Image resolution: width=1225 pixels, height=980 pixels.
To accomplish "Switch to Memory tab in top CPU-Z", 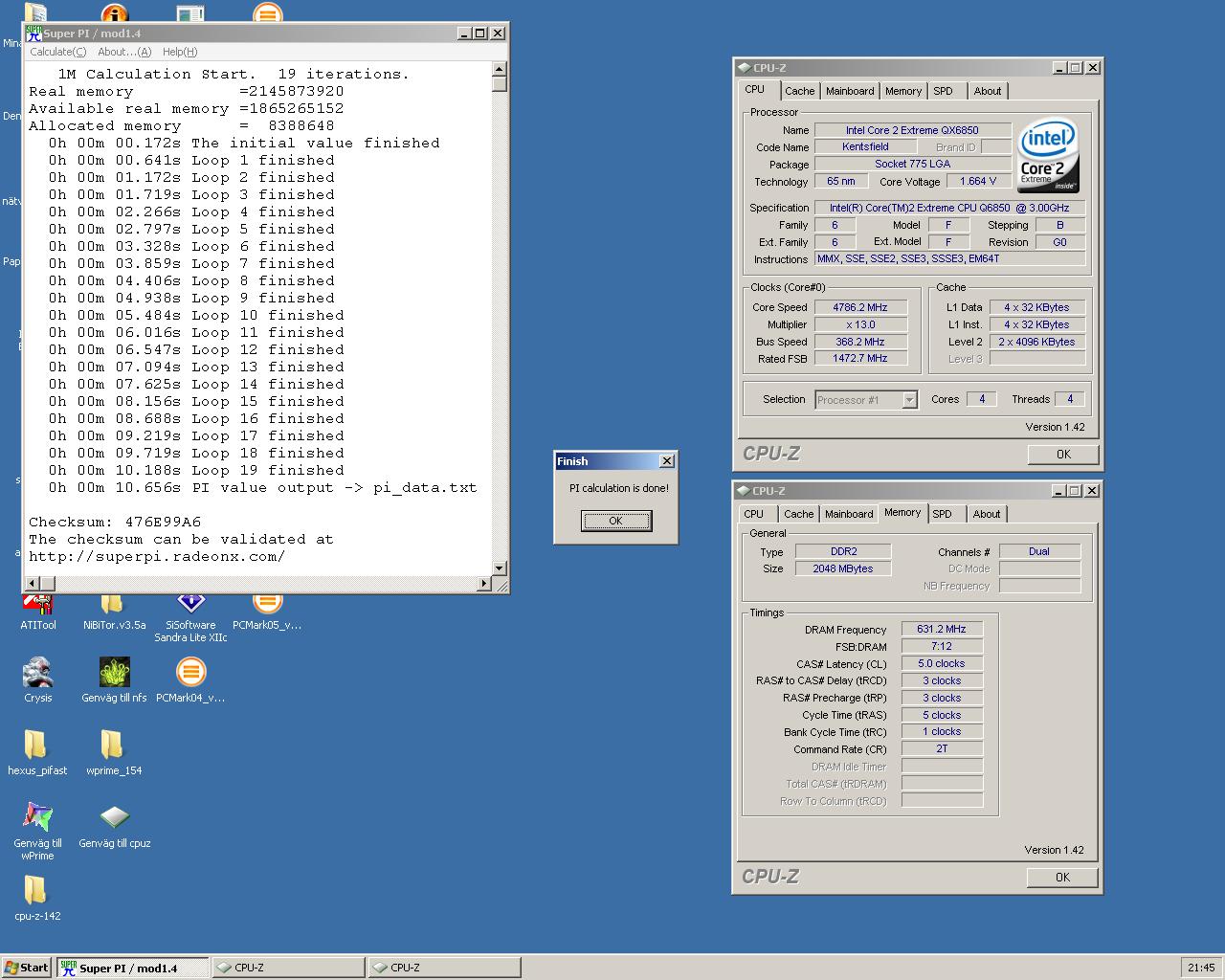I will pos(902,91).
